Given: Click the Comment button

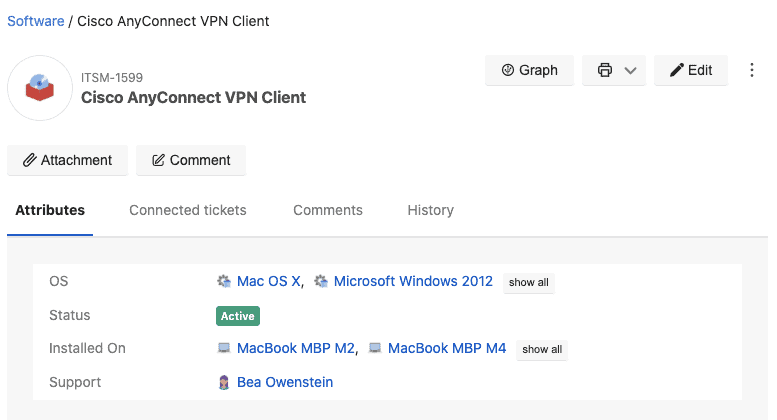Looking at the screenshot, I should click(x=191, y=160).
